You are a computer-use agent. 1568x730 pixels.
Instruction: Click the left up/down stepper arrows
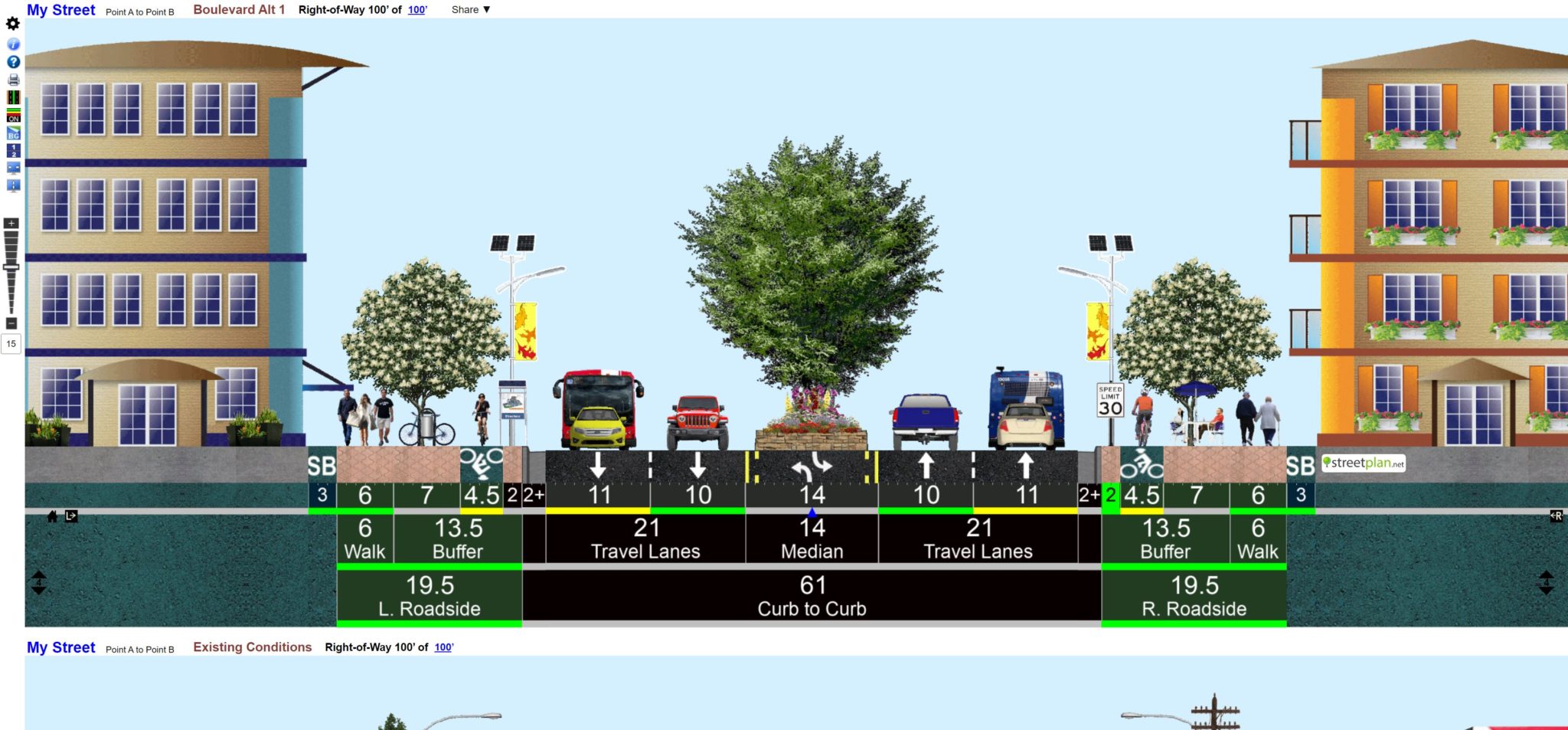38,583
